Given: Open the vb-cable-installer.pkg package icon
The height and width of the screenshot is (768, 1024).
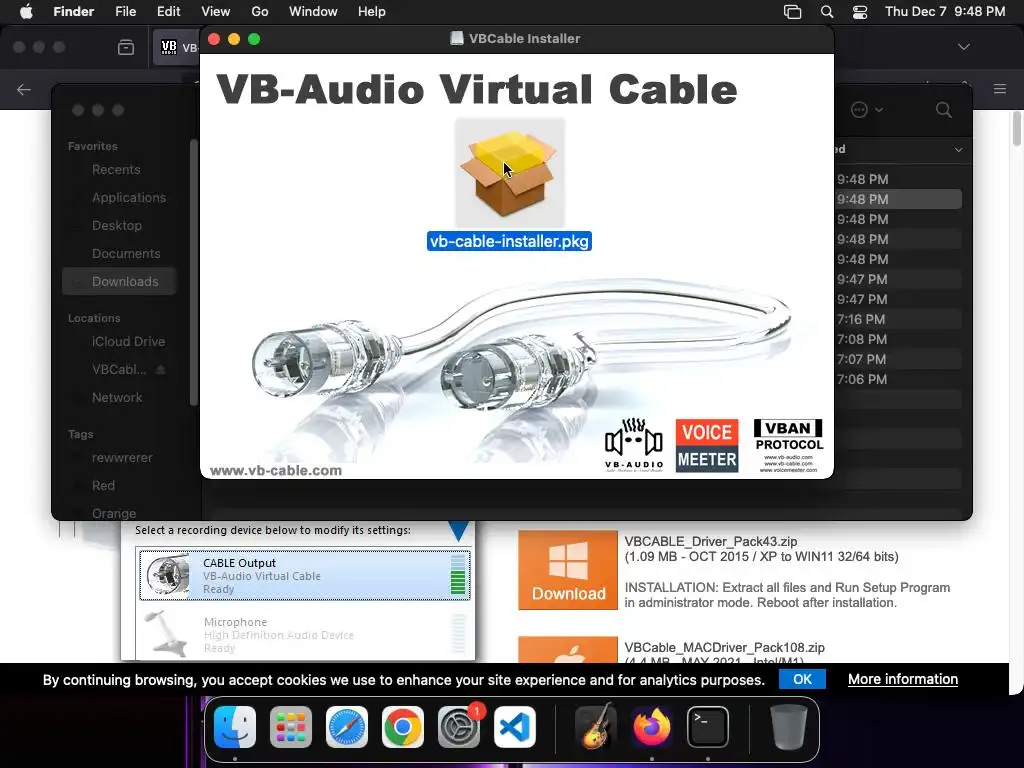Looking at the screenshot, I should (x=509, y=173).
